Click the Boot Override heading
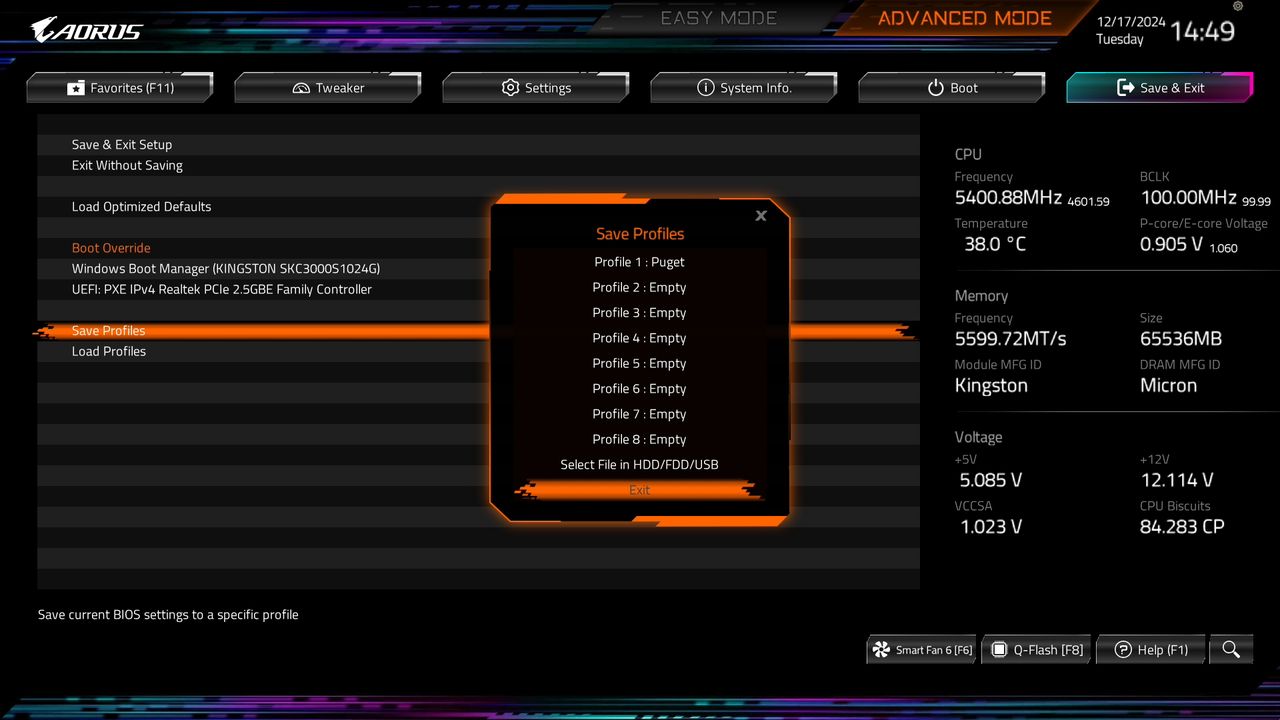The height and width of the screenshot is (720, 1280). (x=111, y=248)
